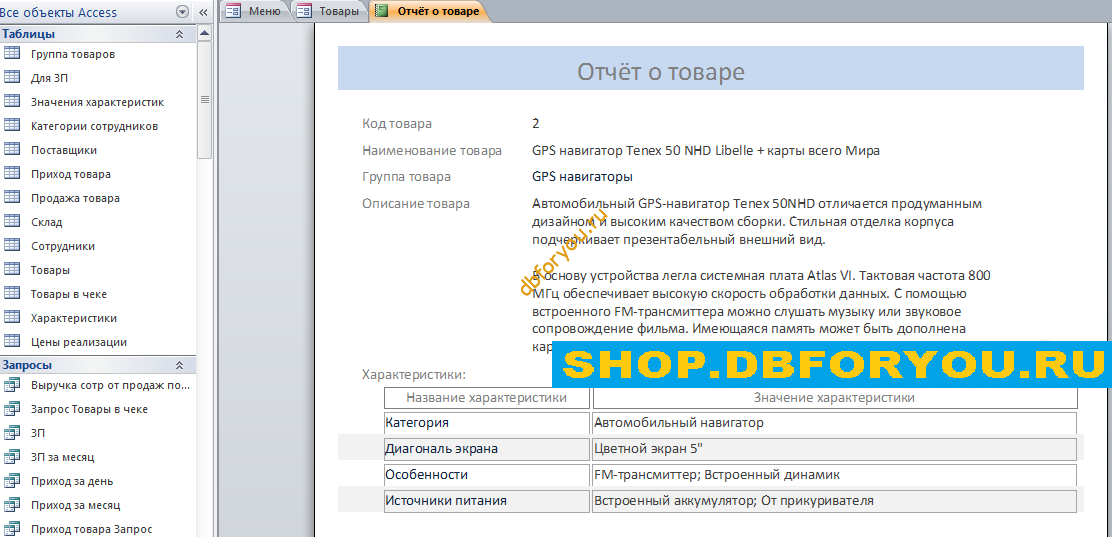Viewport: 1112px width, 537px height.
Task: Click the Описание товара label
Action: [x=416, y=204]
